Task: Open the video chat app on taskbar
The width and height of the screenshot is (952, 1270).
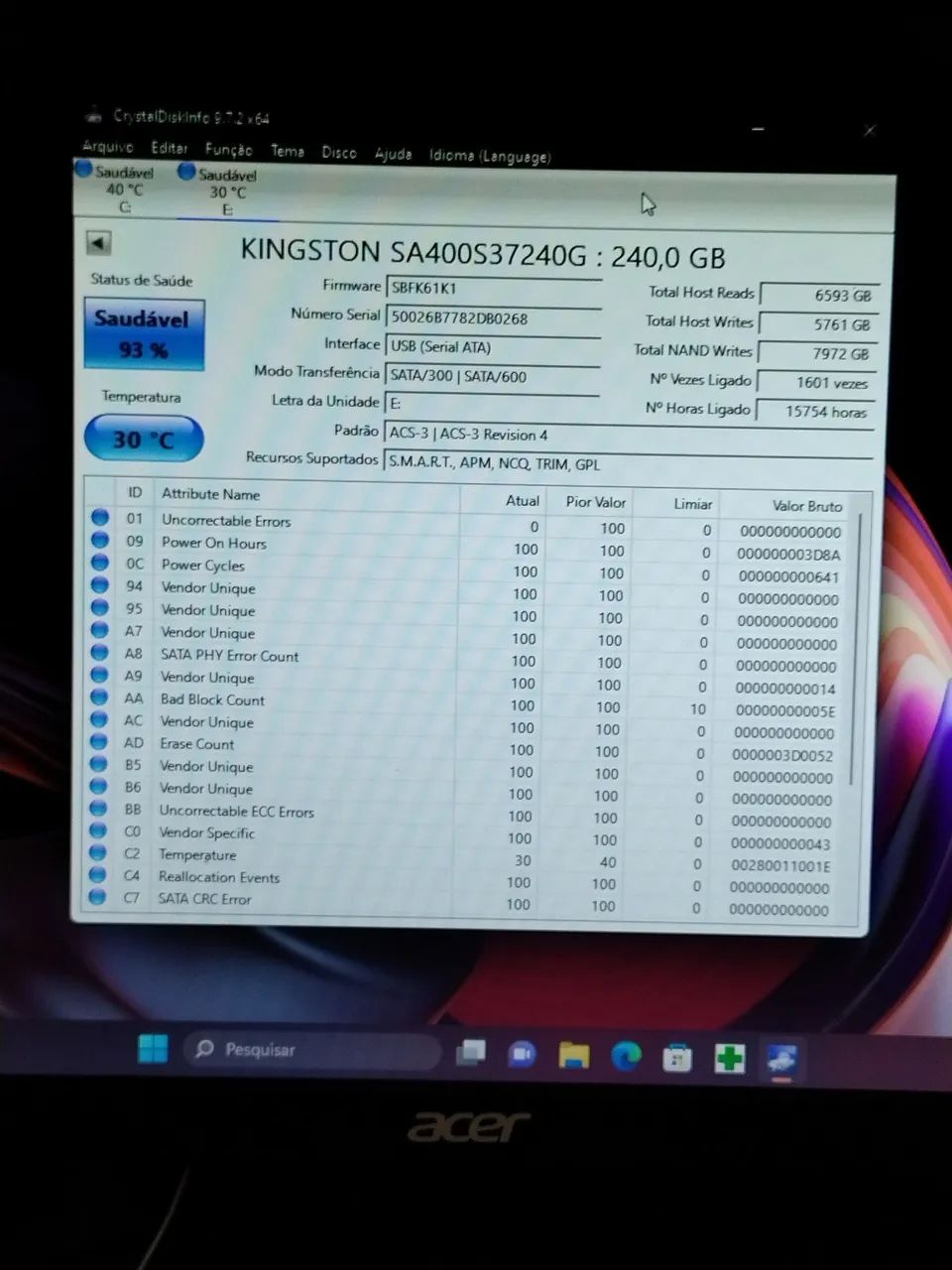Action: (522, 1055)
